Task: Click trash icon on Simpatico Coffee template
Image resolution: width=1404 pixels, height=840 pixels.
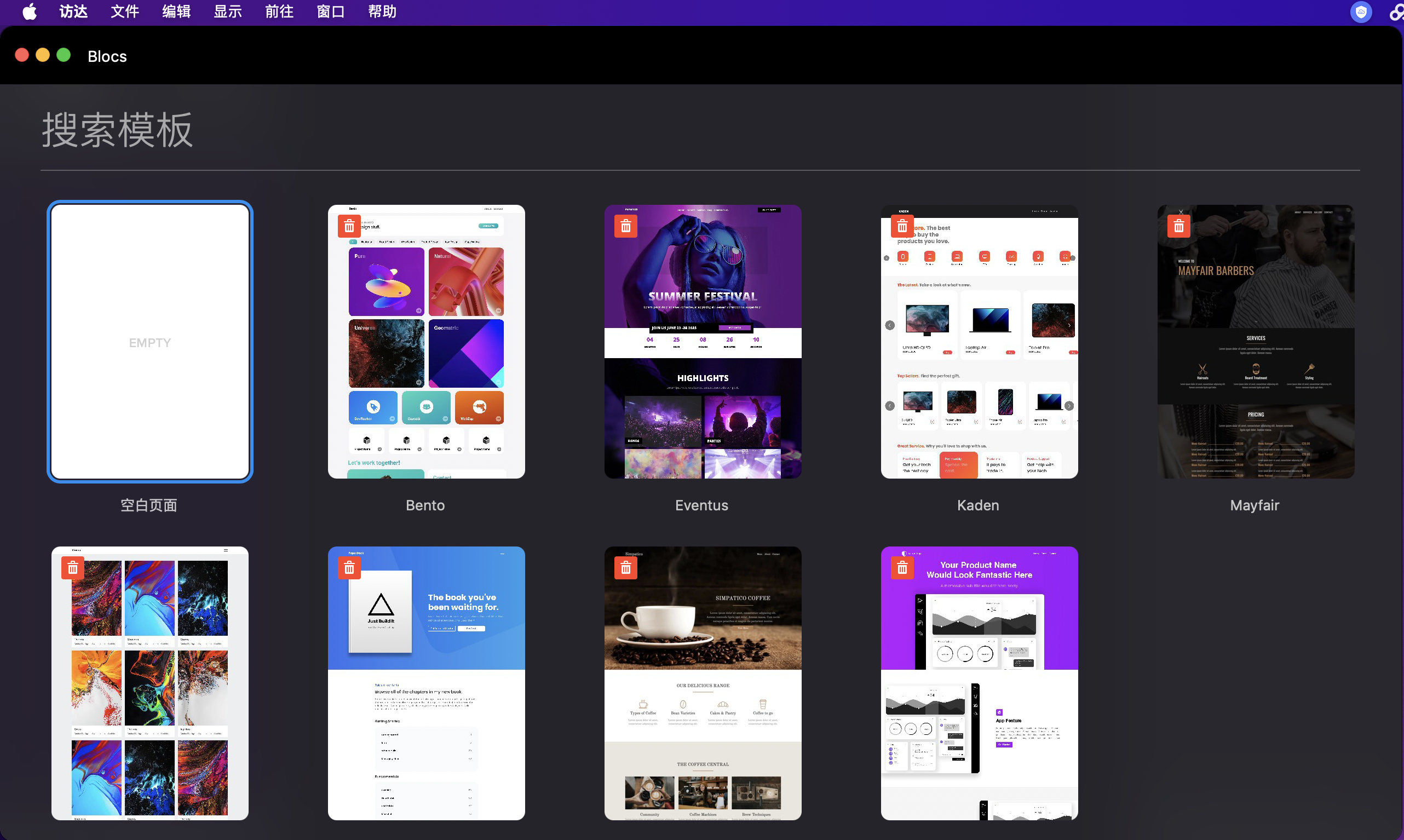Action: [x=625, y=568]
